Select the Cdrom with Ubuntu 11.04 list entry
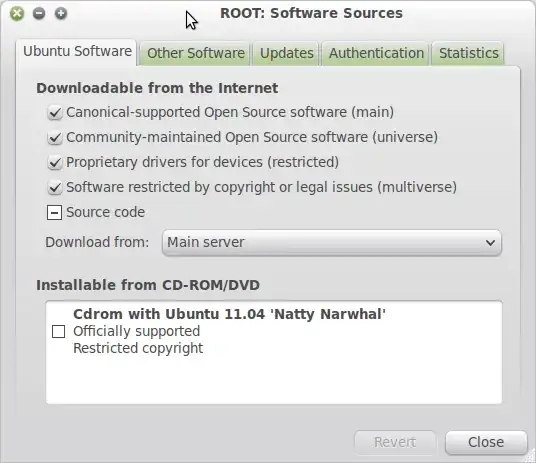This screenshot has height=463, width=536. [x=274, y=331]
